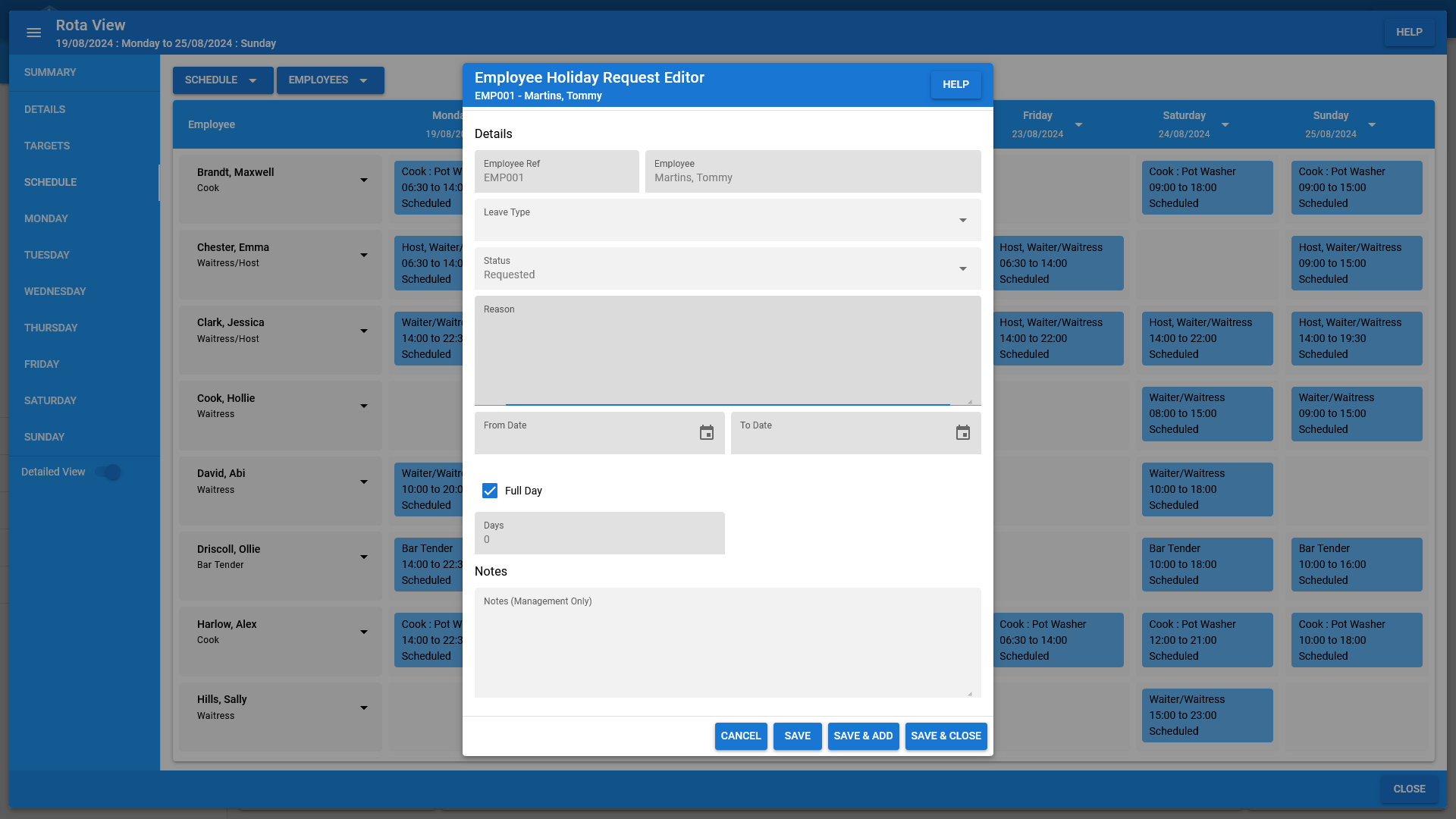
Task: Go to the SUMMARY sidebar tab
Action: [84, 73]
